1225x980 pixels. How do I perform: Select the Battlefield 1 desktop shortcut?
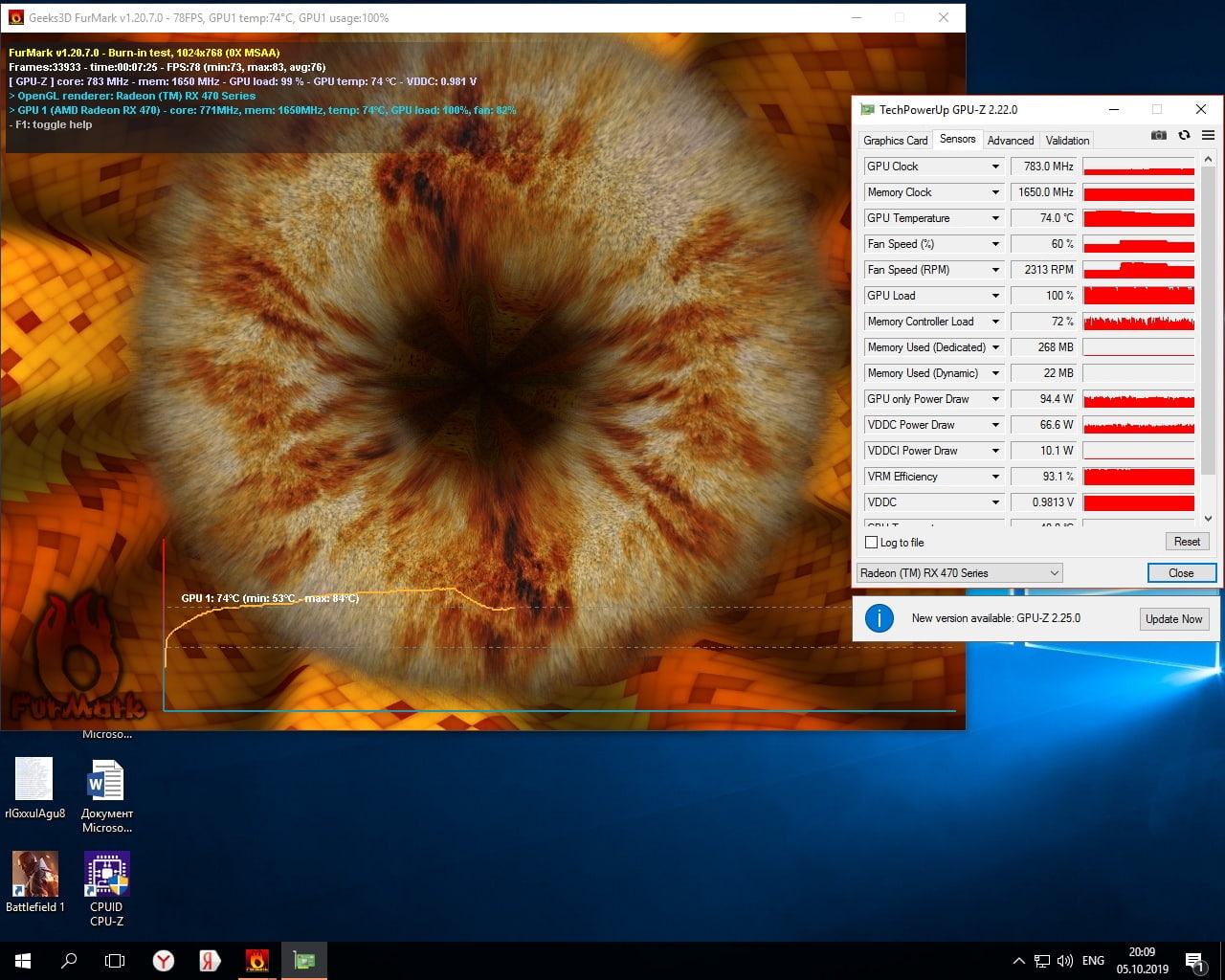(35, 881)
